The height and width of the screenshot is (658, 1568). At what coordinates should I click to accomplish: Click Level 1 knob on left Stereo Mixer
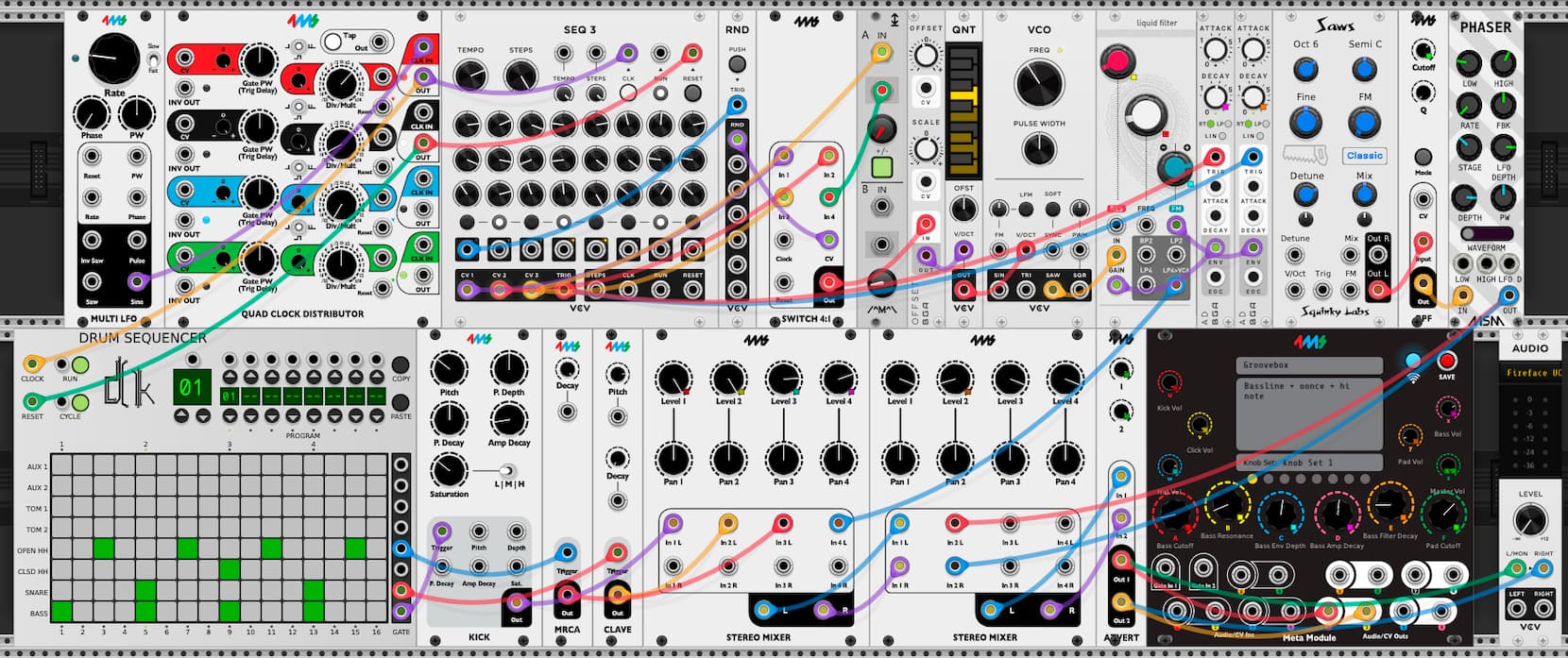click(673, 380)
